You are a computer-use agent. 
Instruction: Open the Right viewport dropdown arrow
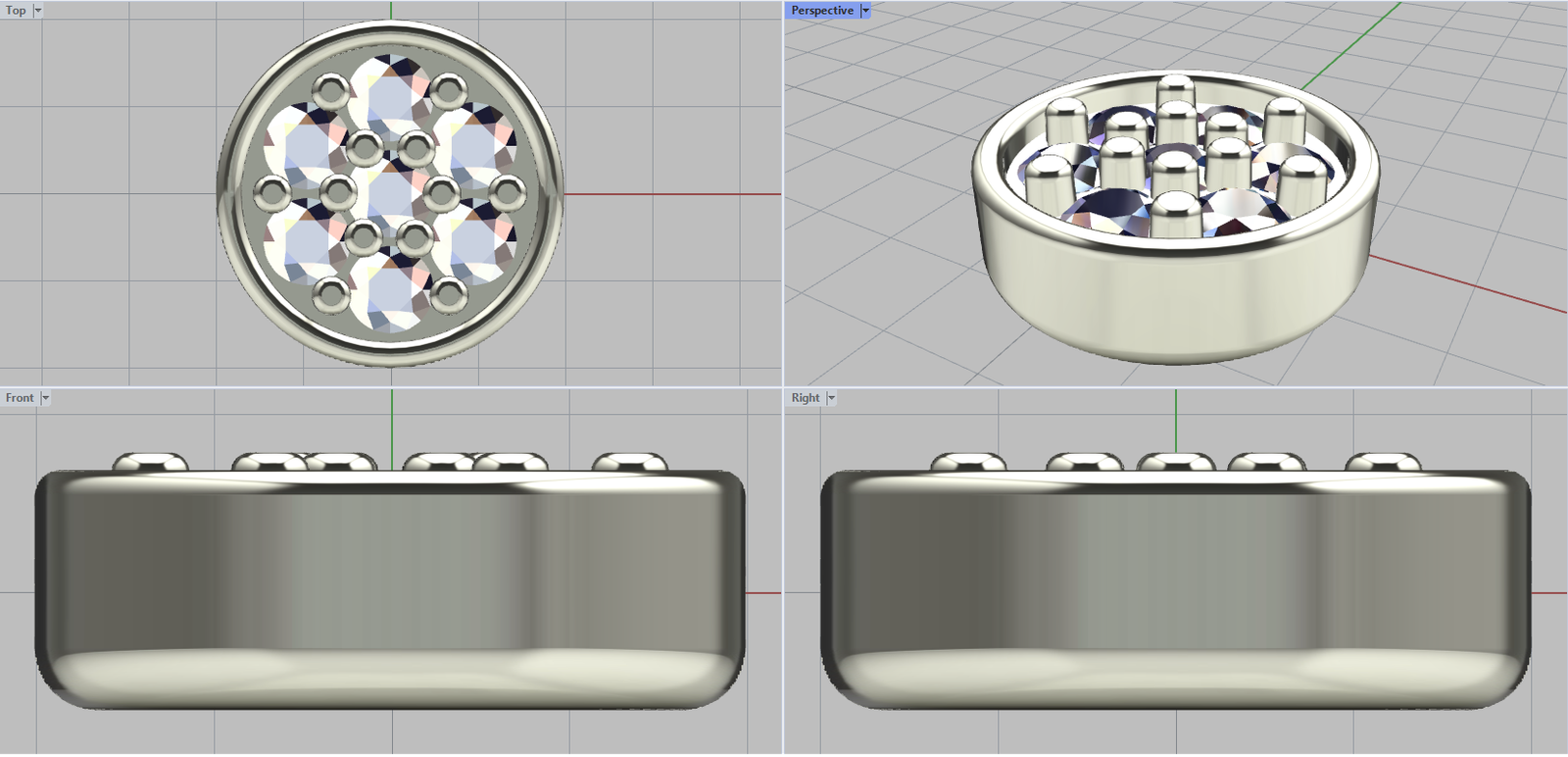pos(831,398)
